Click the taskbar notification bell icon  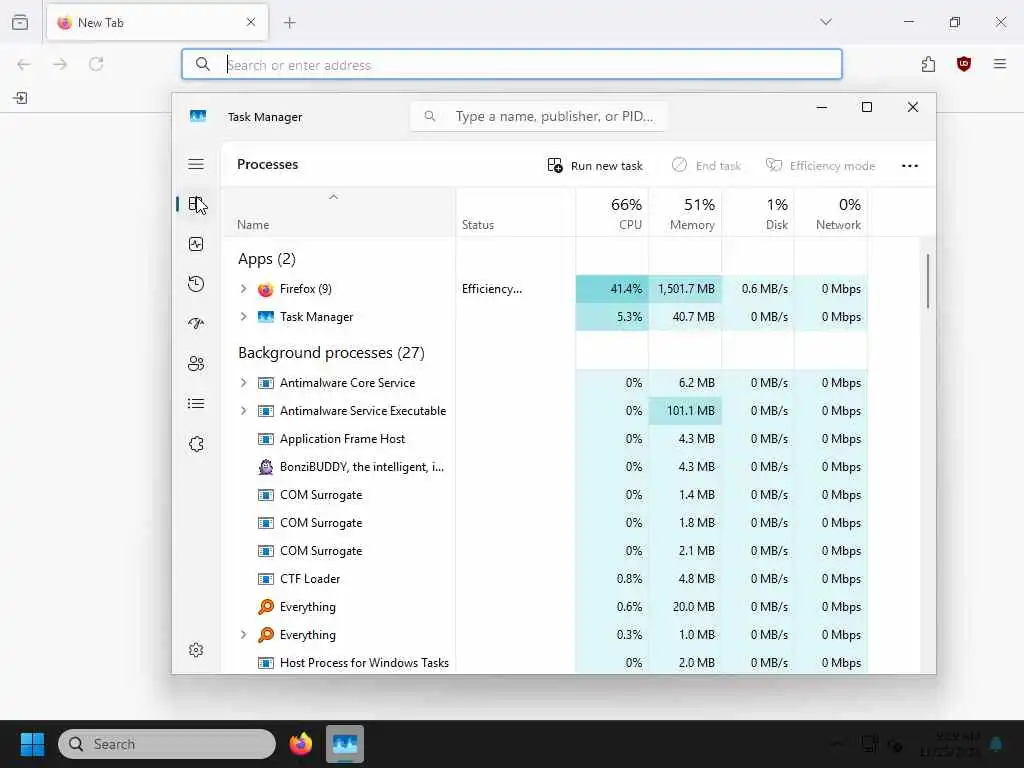click(x=996, y=744)
